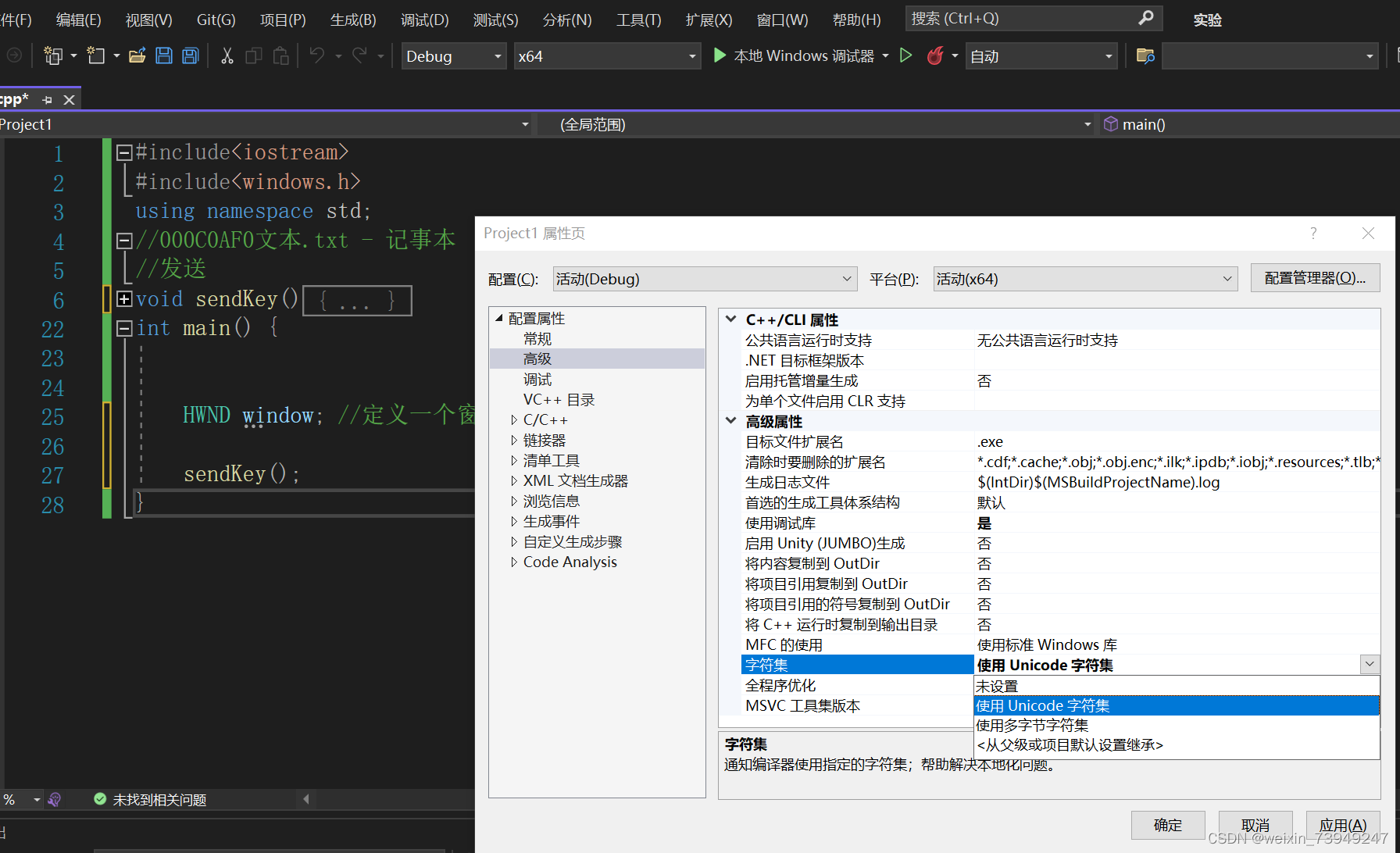The height and width of the screenshot is (853, 1400).
Task: Apply Hot Reload via the flame icon
Action: tap(935, 55)
